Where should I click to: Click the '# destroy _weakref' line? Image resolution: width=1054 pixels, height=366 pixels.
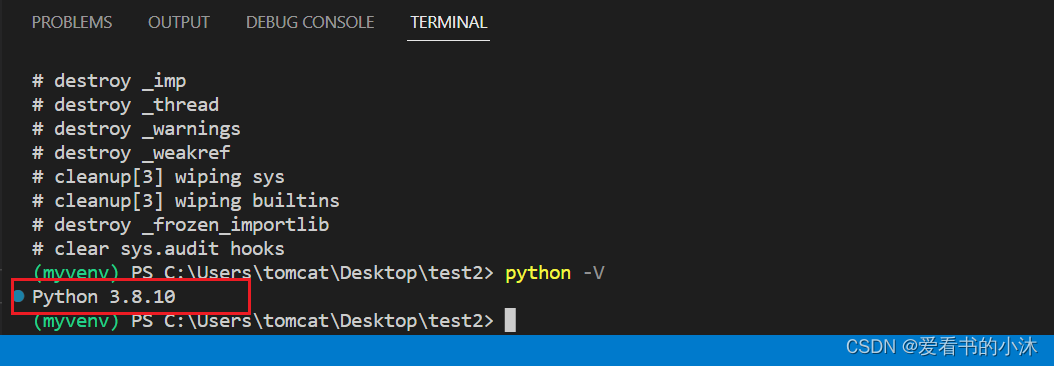[131, 153]
